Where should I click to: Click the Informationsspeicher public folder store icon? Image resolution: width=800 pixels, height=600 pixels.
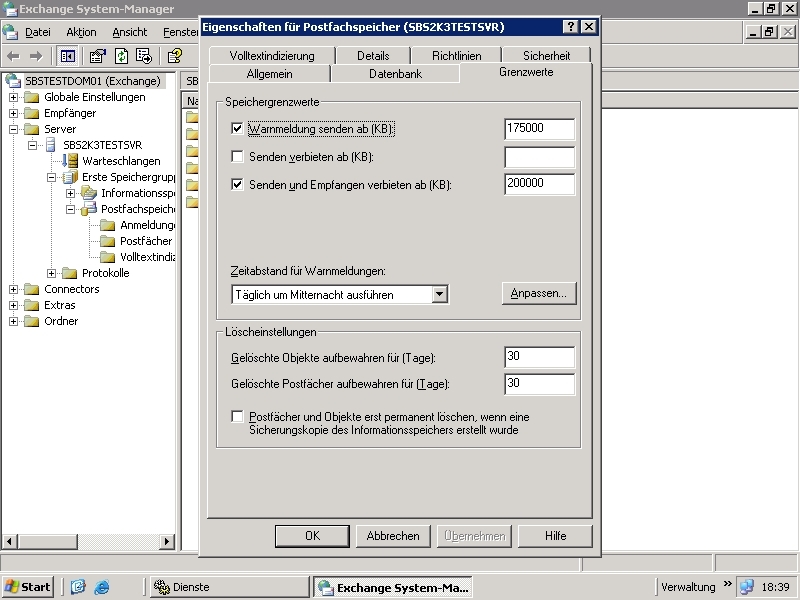tap(89, 193)
